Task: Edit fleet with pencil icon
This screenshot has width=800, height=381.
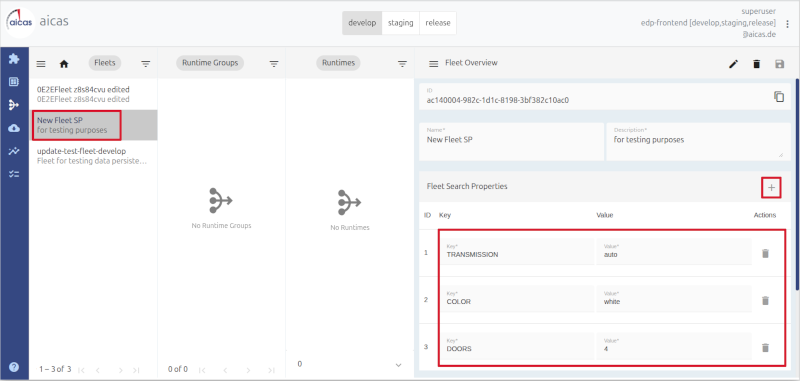Action: click(733, 64)
